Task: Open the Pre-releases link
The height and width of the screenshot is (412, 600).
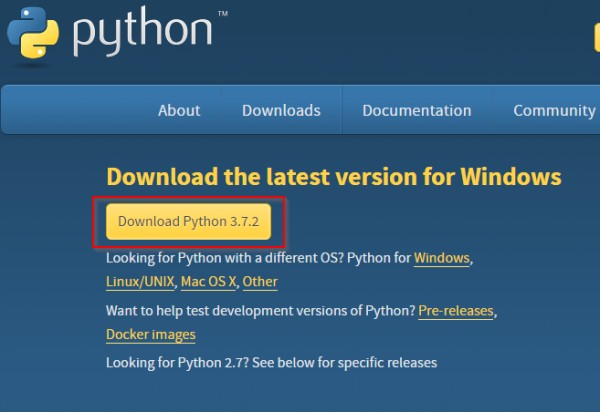Action: pyautogui.click(x=456, y=311)
